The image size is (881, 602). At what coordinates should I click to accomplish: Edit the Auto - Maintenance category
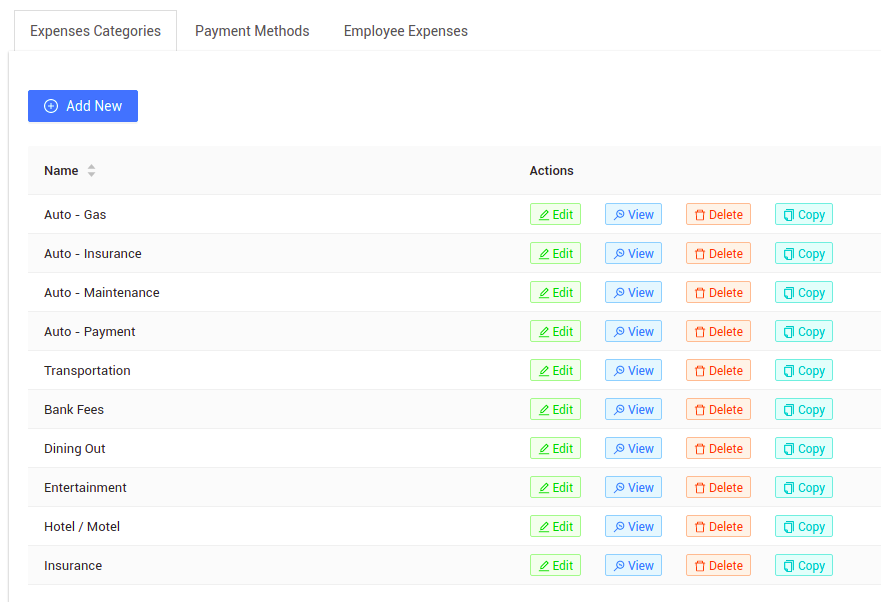(556, 293)
